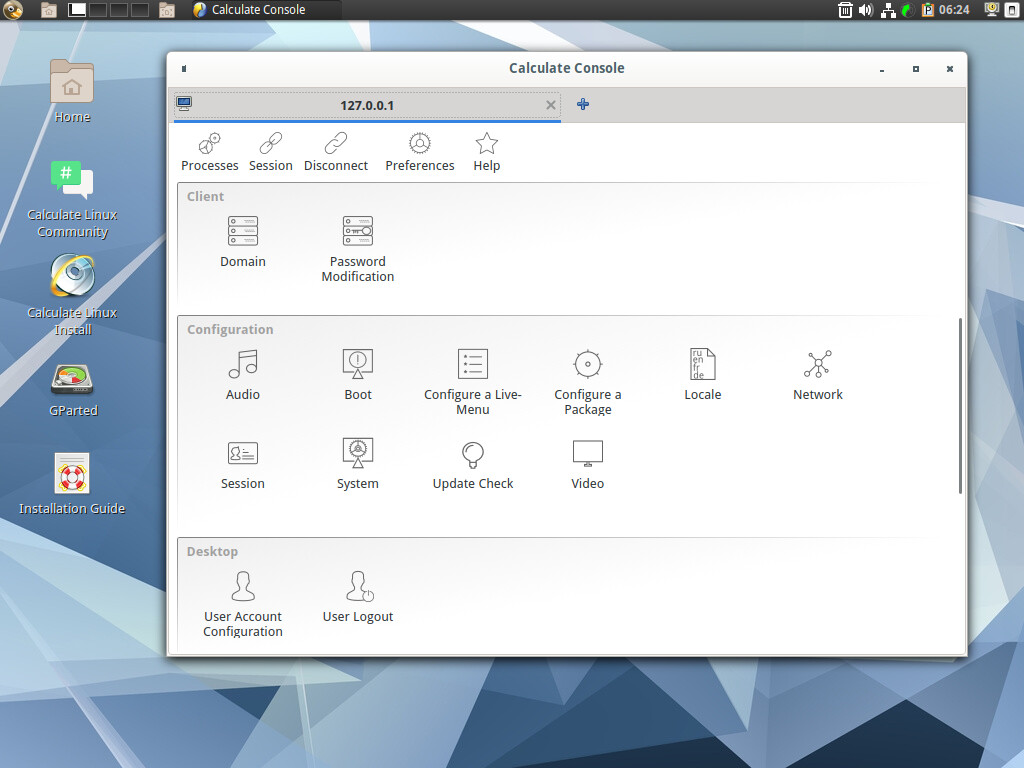Open System configuration

tap(358, 464)
